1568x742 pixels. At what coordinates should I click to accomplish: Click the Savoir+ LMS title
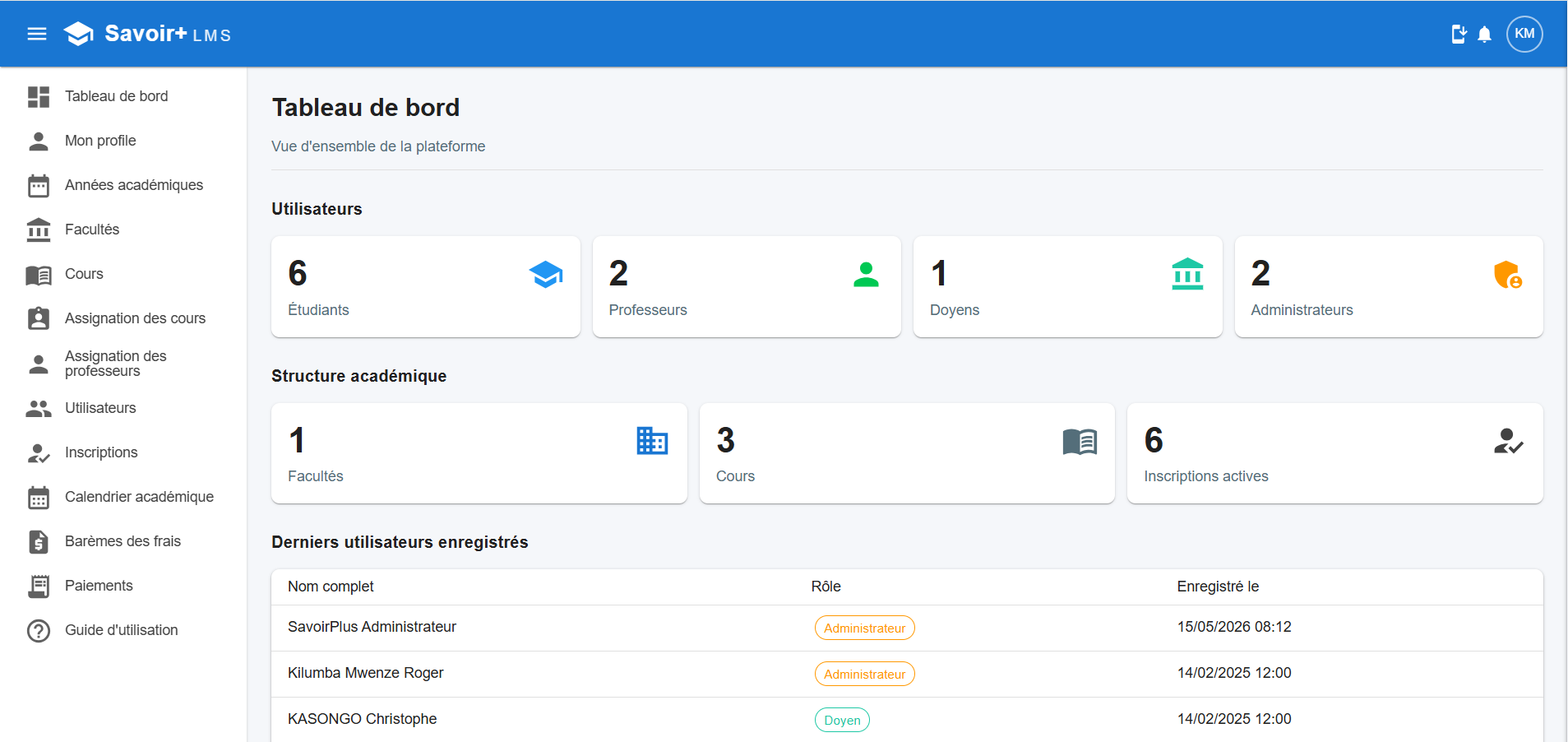[168, 34]
